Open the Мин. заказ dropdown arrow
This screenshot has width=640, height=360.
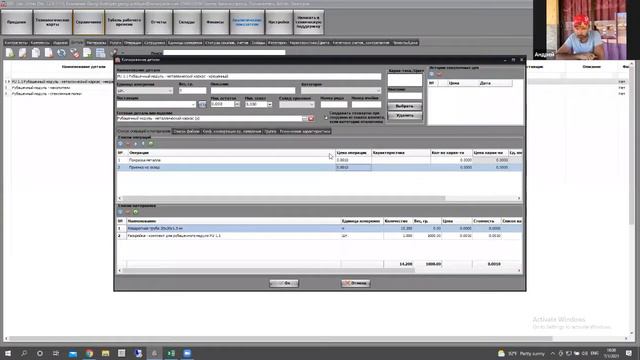(270, 104)
